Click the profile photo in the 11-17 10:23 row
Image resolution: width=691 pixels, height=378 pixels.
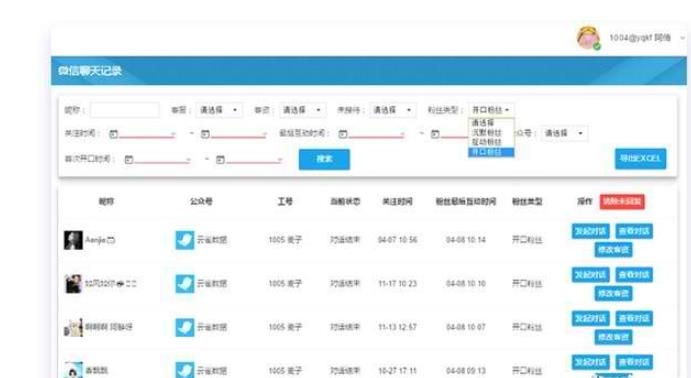point(73,284)
